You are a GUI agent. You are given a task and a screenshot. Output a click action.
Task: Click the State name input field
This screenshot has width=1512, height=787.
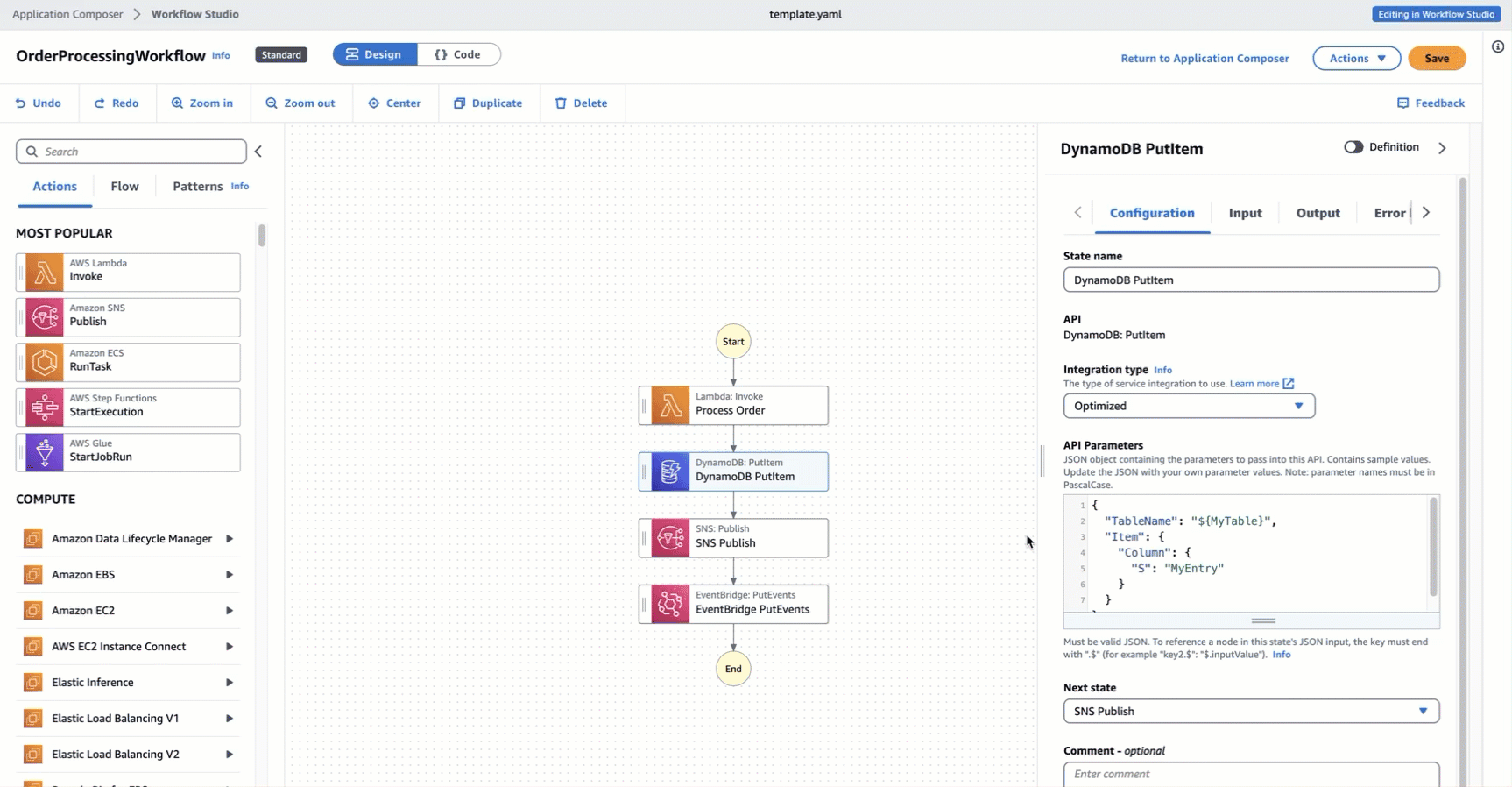1250,280
